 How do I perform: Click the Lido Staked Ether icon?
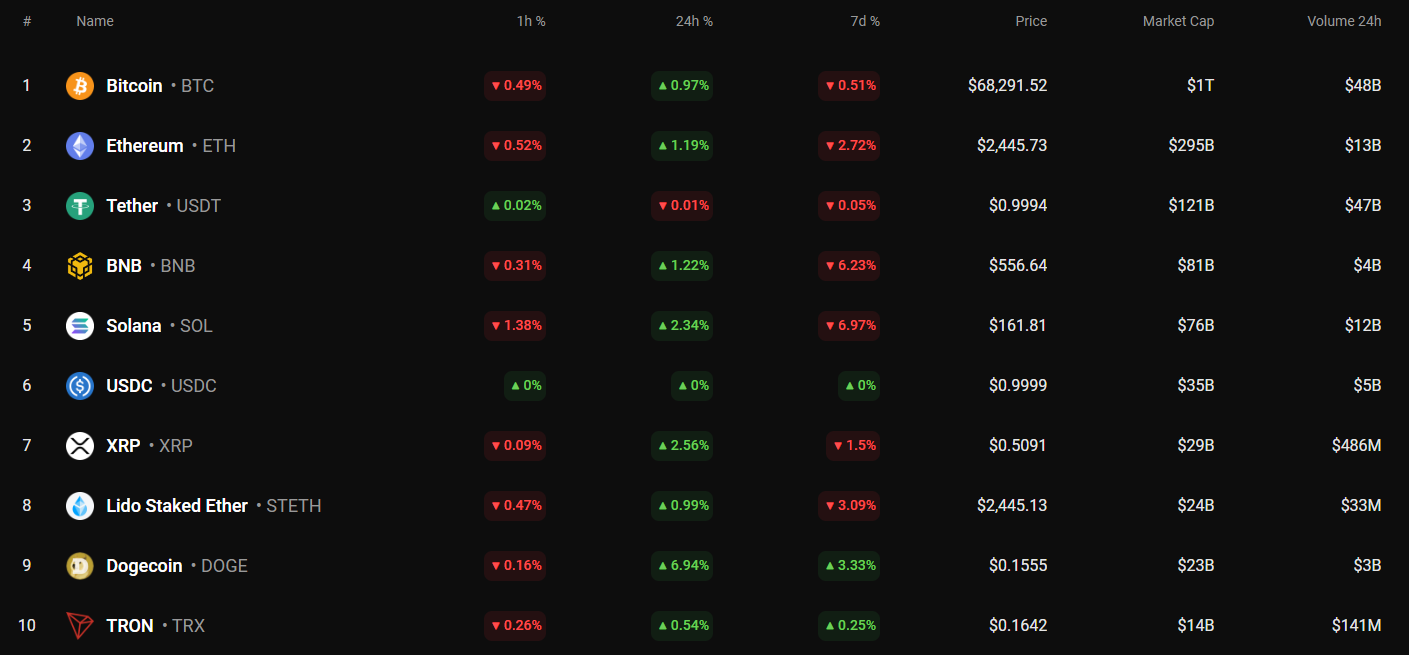(x=80, y=506)
